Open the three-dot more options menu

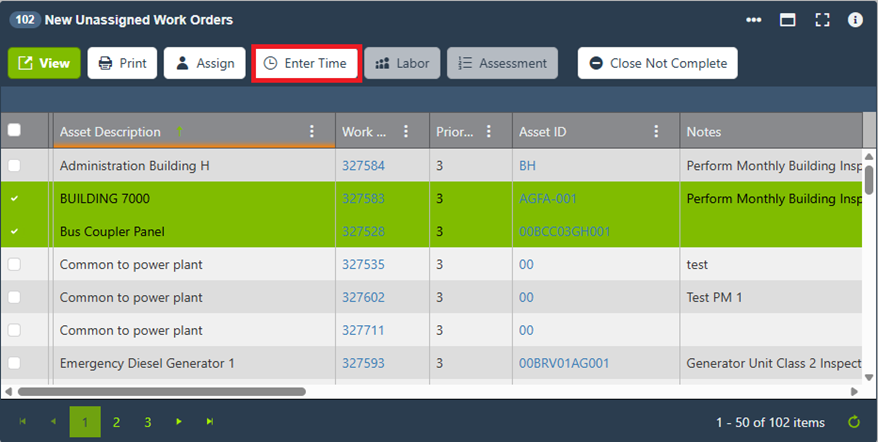[x=754, y=20]
